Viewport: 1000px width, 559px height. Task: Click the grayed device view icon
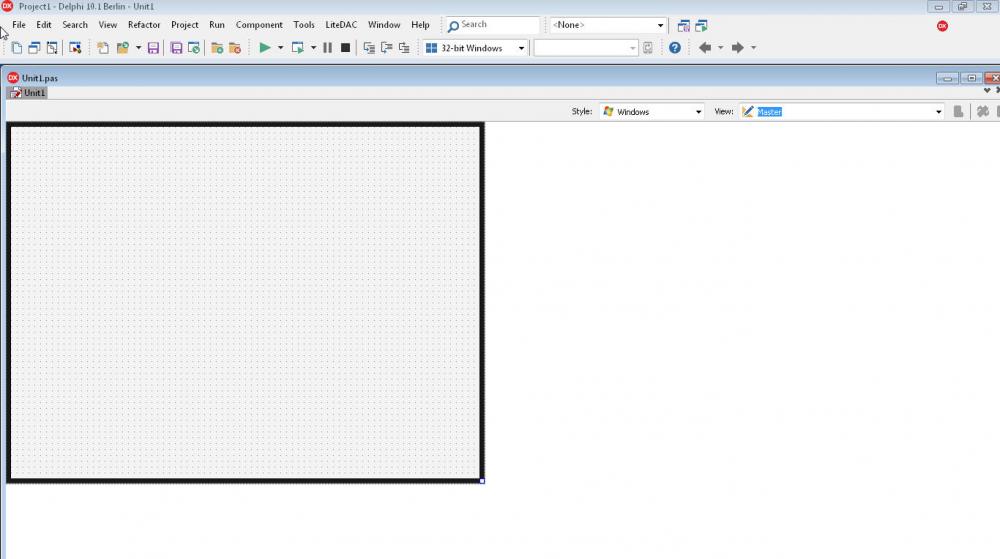[958, 112]
